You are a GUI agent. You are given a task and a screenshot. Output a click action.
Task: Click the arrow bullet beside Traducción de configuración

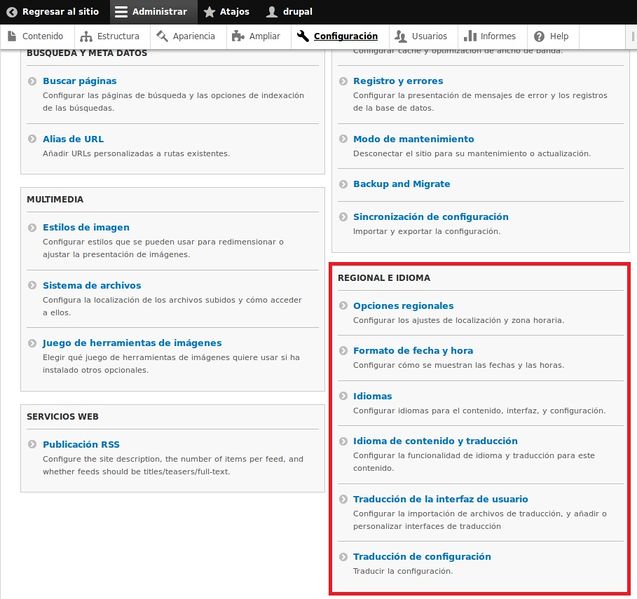[x=343, y=557]
